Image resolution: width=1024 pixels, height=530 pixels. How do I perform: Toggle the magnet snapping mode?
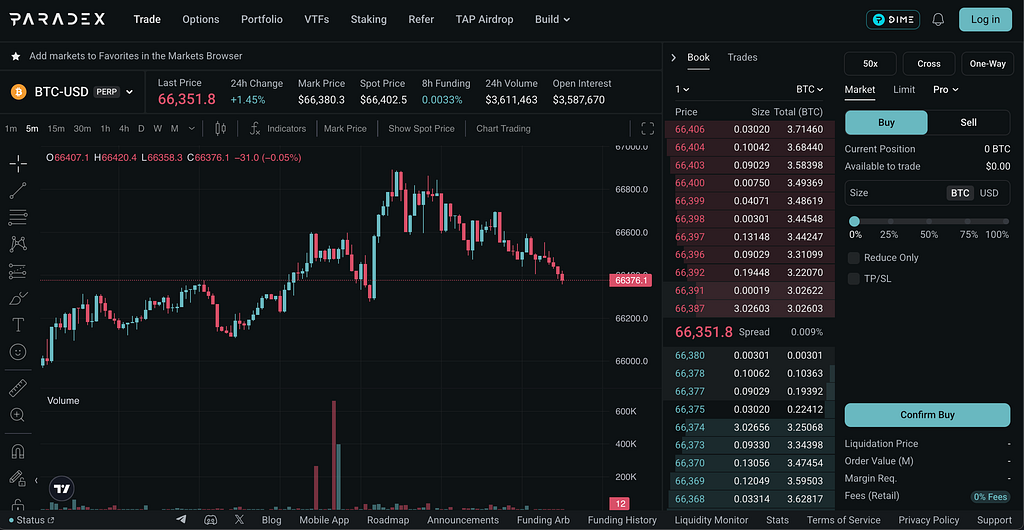pos(18,452)
